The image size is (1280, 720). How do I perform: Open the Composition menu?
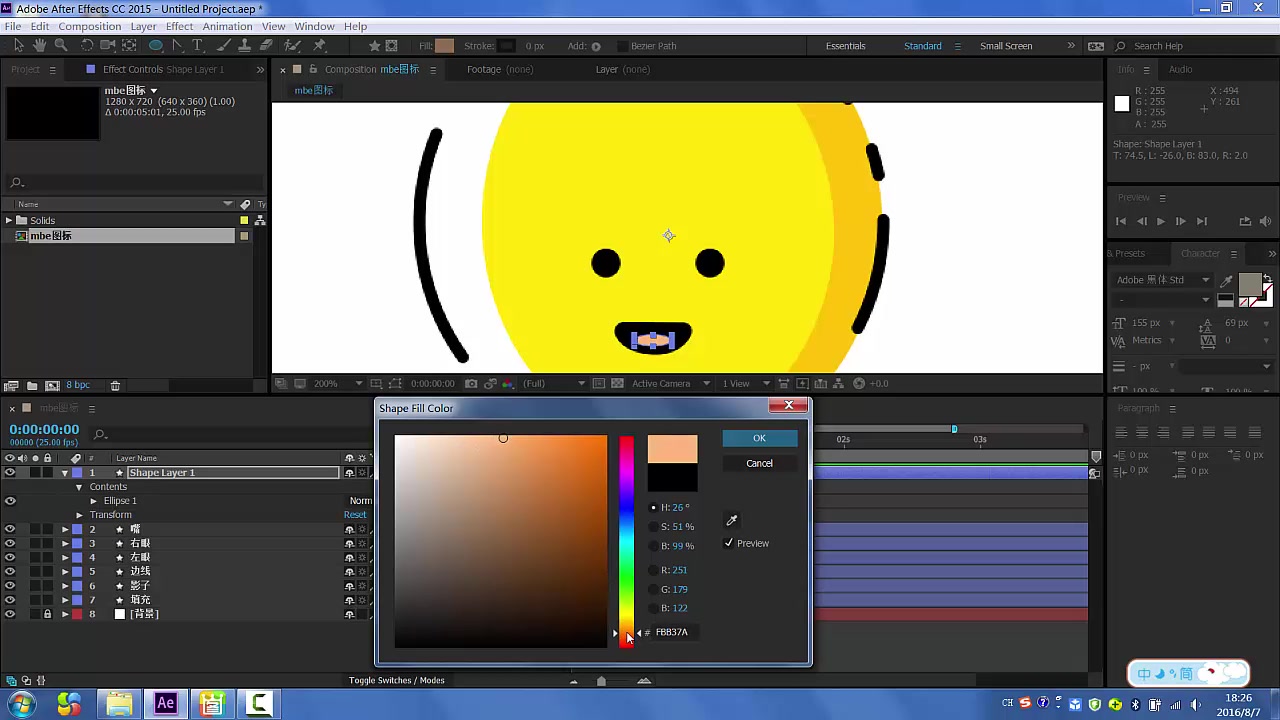(90, 26)
